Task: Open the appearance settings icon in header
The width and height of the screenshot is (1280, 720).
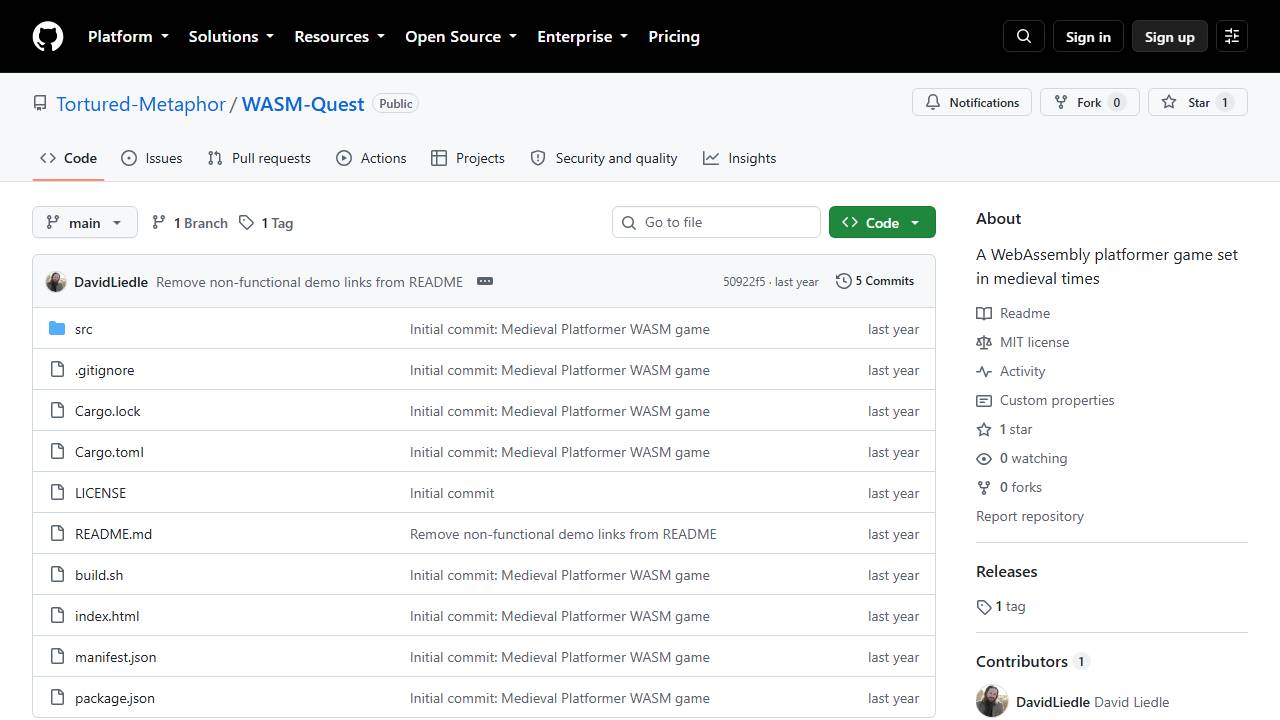Action: tap(1232, 37)
